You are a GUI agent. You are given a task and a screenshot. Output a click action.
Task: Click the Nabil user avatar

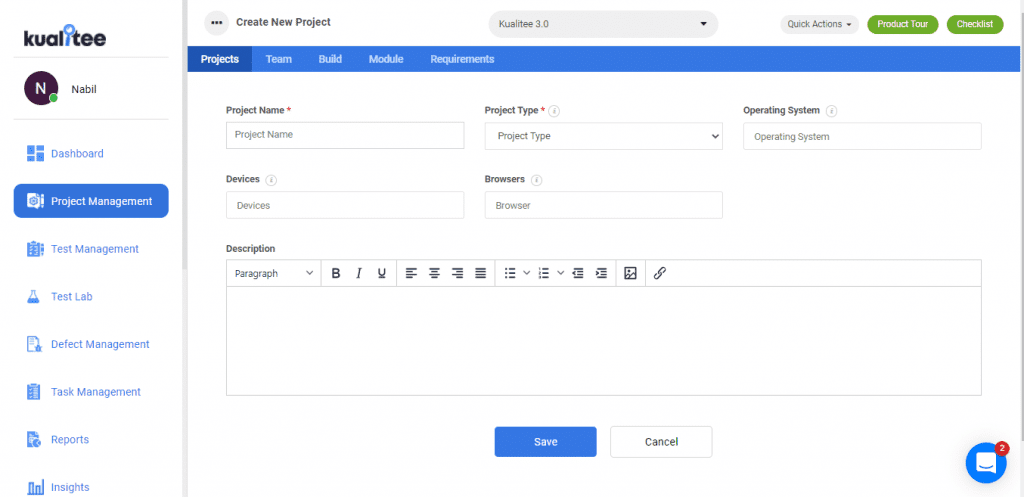pyautogui.click(x=41, y=88)
